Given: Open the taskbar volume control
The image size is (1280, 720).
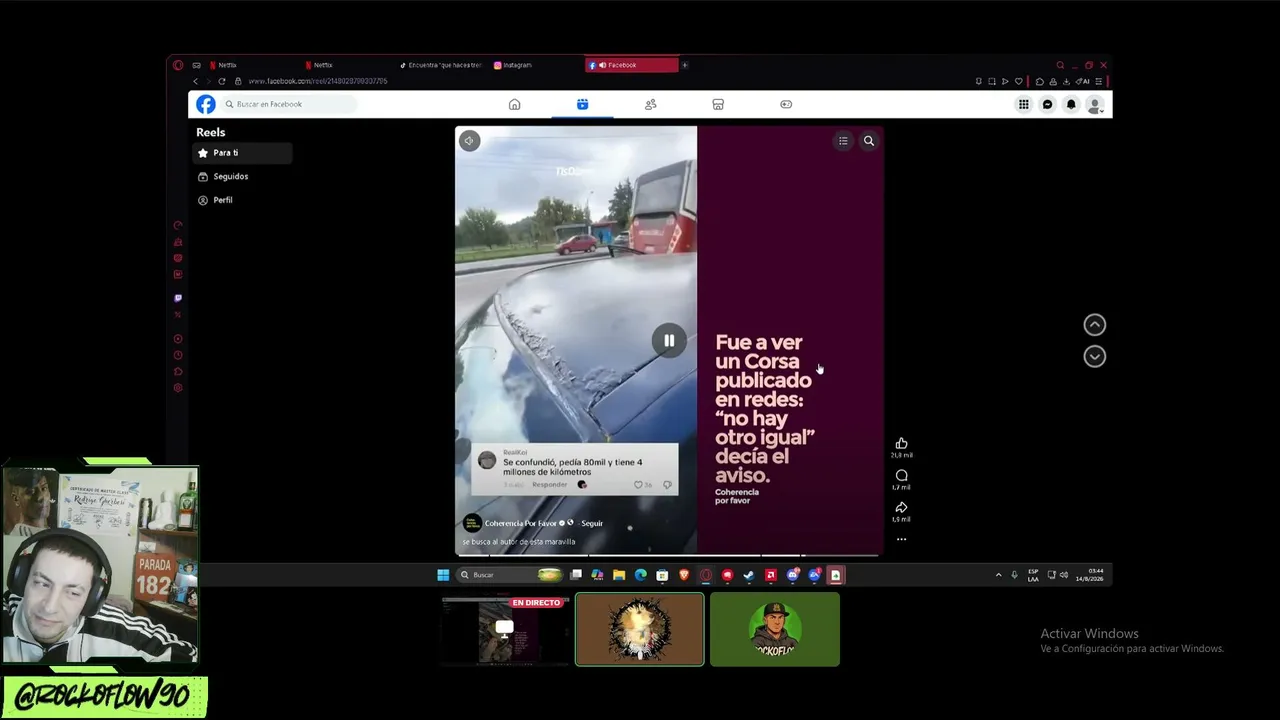Looking at the screenshot, I should [1063, 575].
